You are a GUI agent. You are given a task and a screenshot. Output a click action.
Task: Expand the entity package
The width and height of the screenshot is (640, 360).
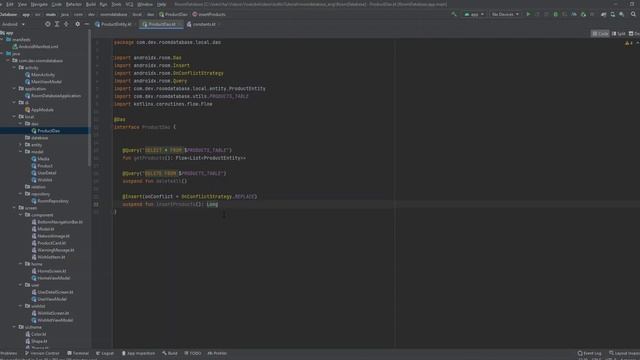(21, 144)
